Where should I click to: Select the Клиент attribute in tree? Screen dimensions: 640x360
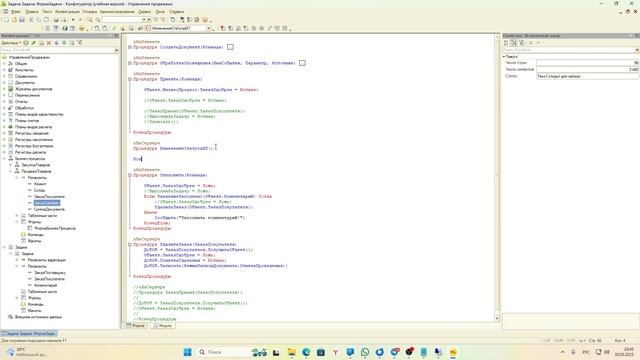tap(40, 184)
